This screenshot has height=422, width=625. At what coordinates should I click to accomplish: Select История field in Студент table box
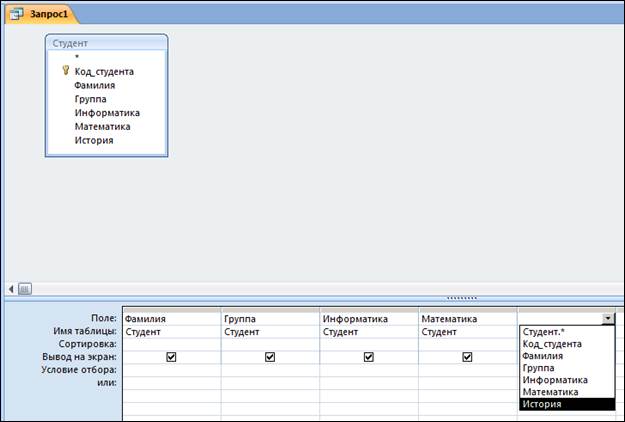click(x=94, y=140)
